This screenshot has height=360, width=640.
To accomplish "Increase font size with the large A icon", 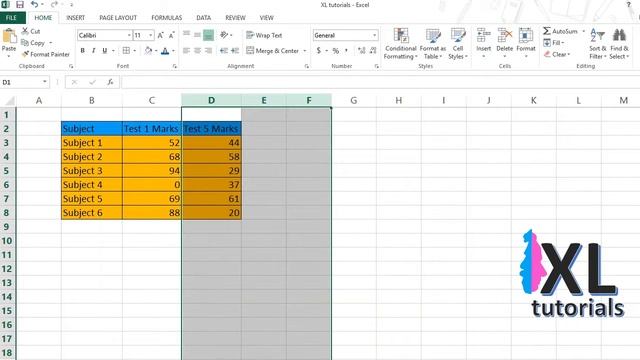I will (160, 36).
